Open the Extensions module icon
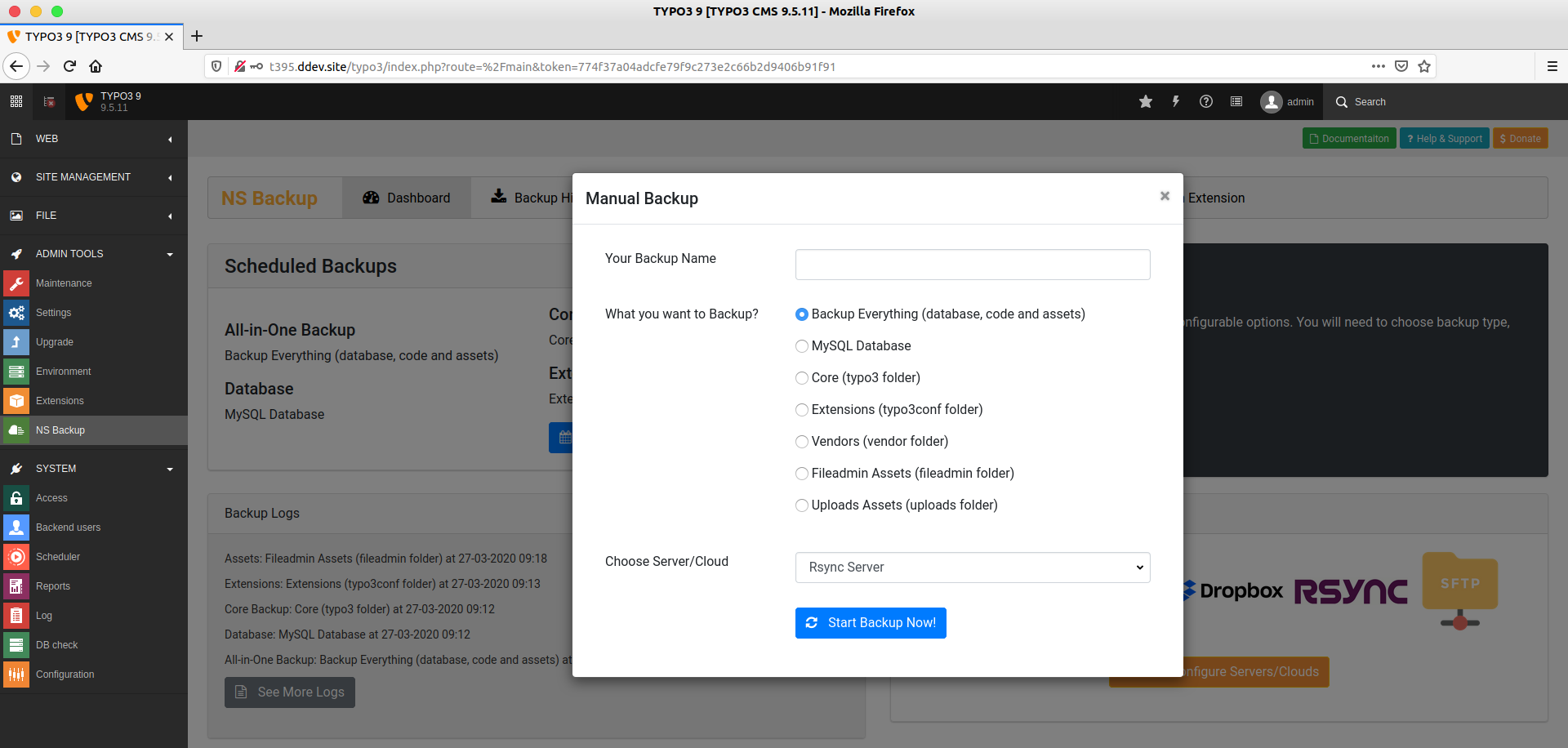 (16, 401)
